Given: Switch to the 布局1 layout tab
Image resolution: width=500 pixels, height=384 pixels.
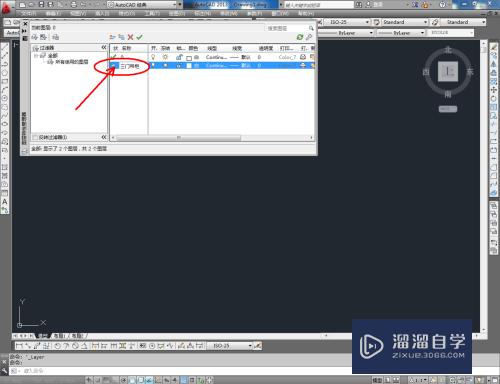Looking at the screenshot, I should [59, 336].
